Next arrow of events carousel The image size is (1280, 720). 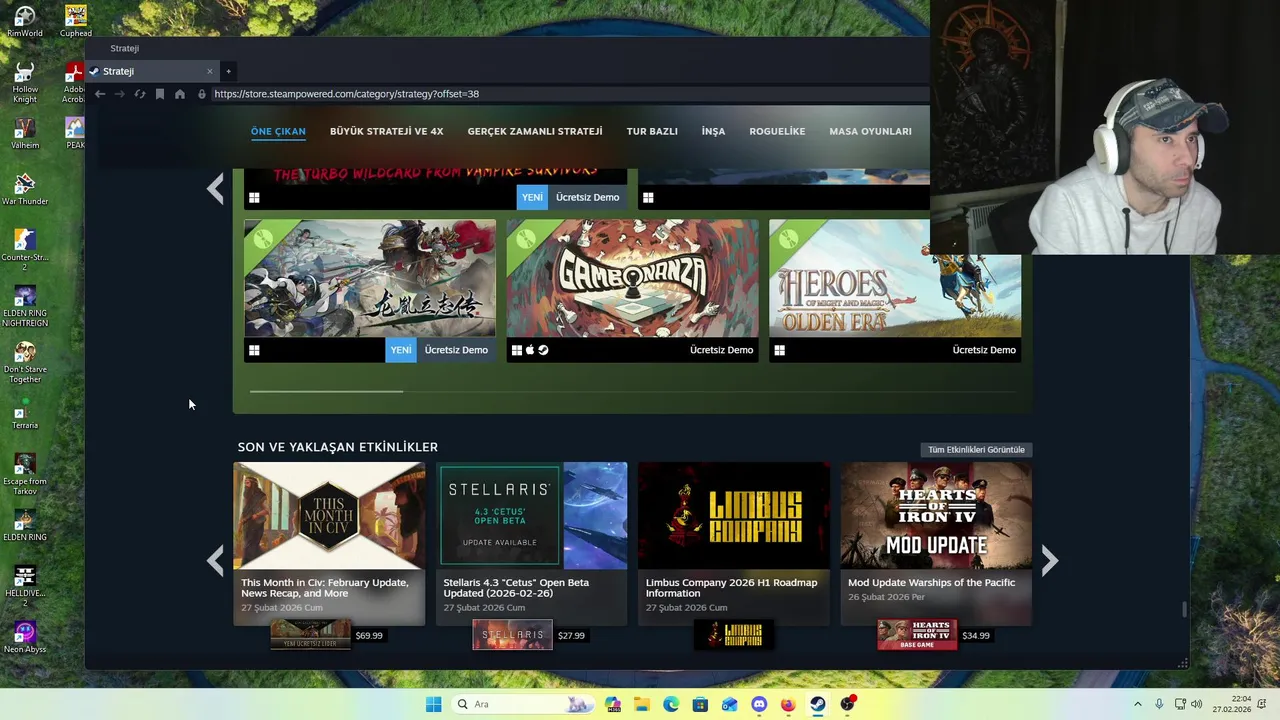pyautogui.click(x=1049, y=561)
